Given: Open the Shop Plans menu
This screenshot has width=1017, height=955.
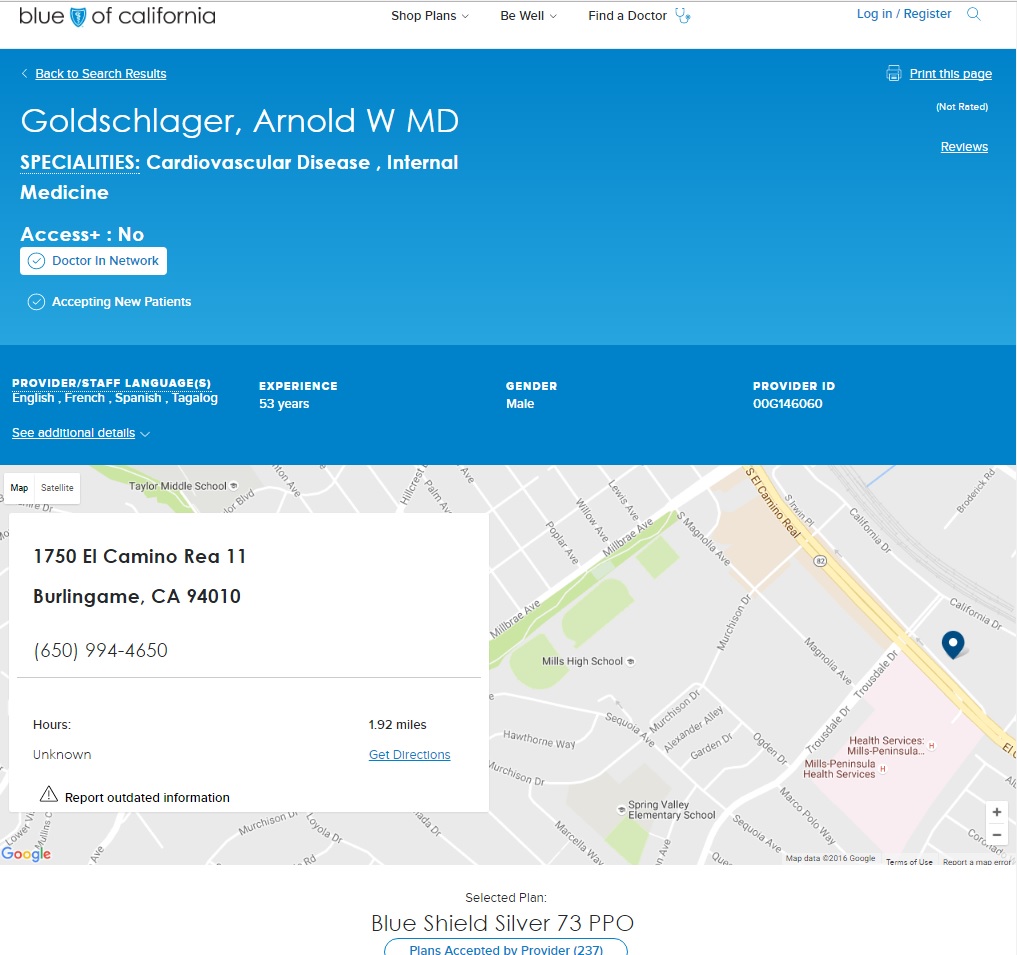Looking at the screenshot, I should tap(429, 16).
